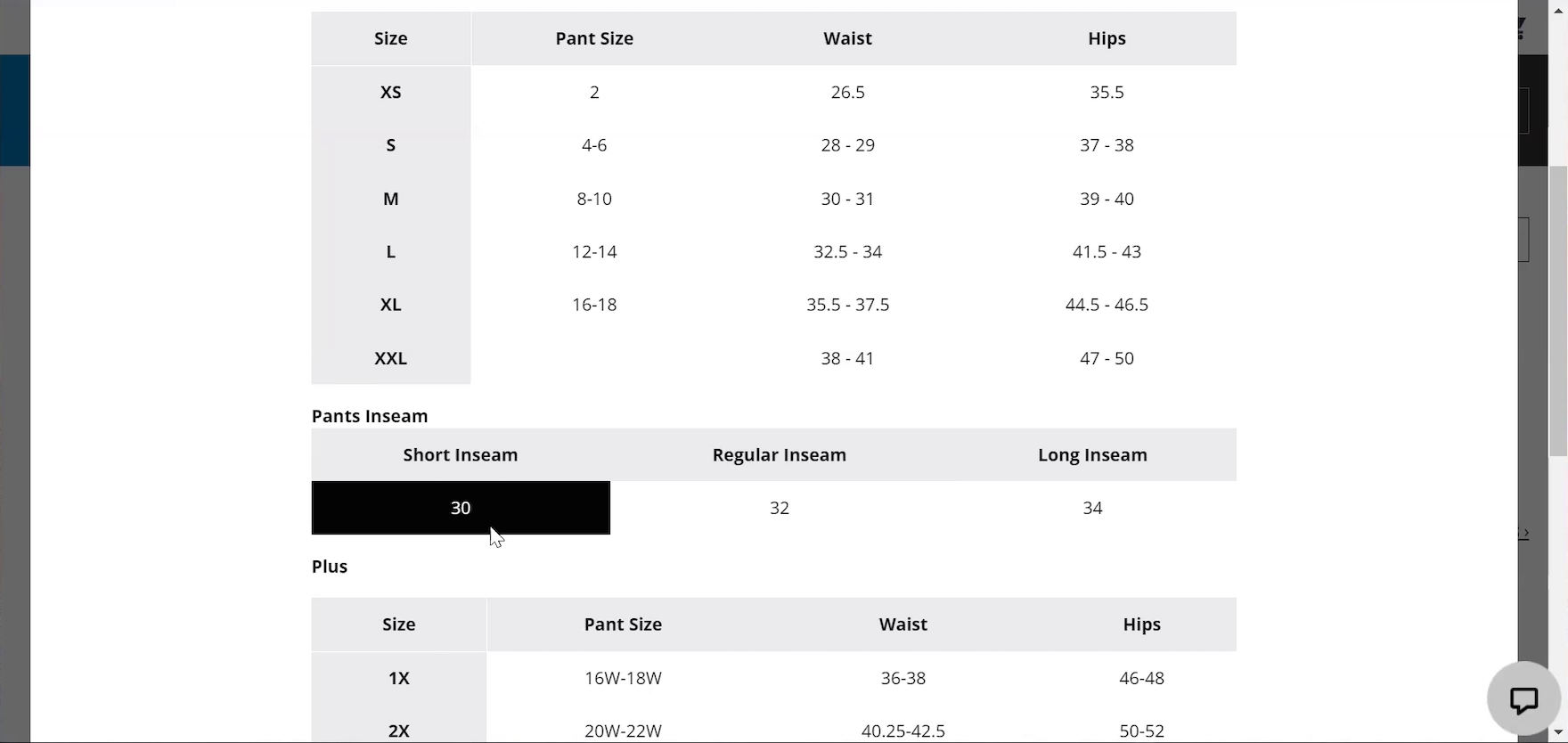Click the 47 - 50 hips measurement cell

pyautogui.click(x=1107, y=358)
